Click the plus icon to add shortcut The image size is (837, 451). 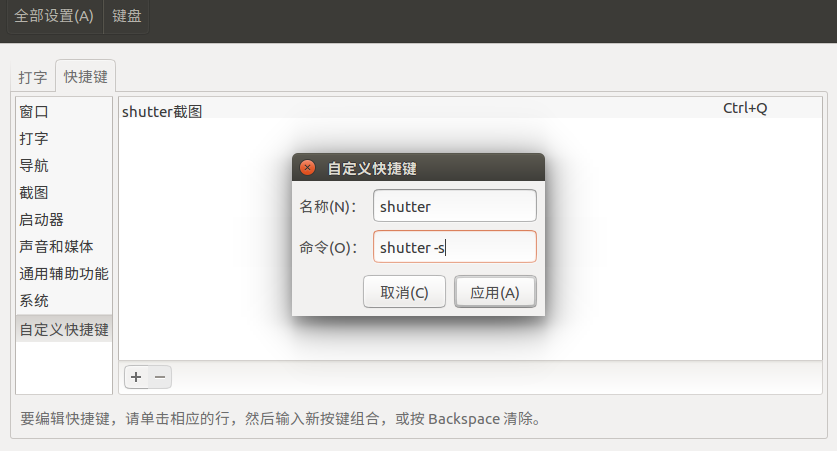[136, 377]
